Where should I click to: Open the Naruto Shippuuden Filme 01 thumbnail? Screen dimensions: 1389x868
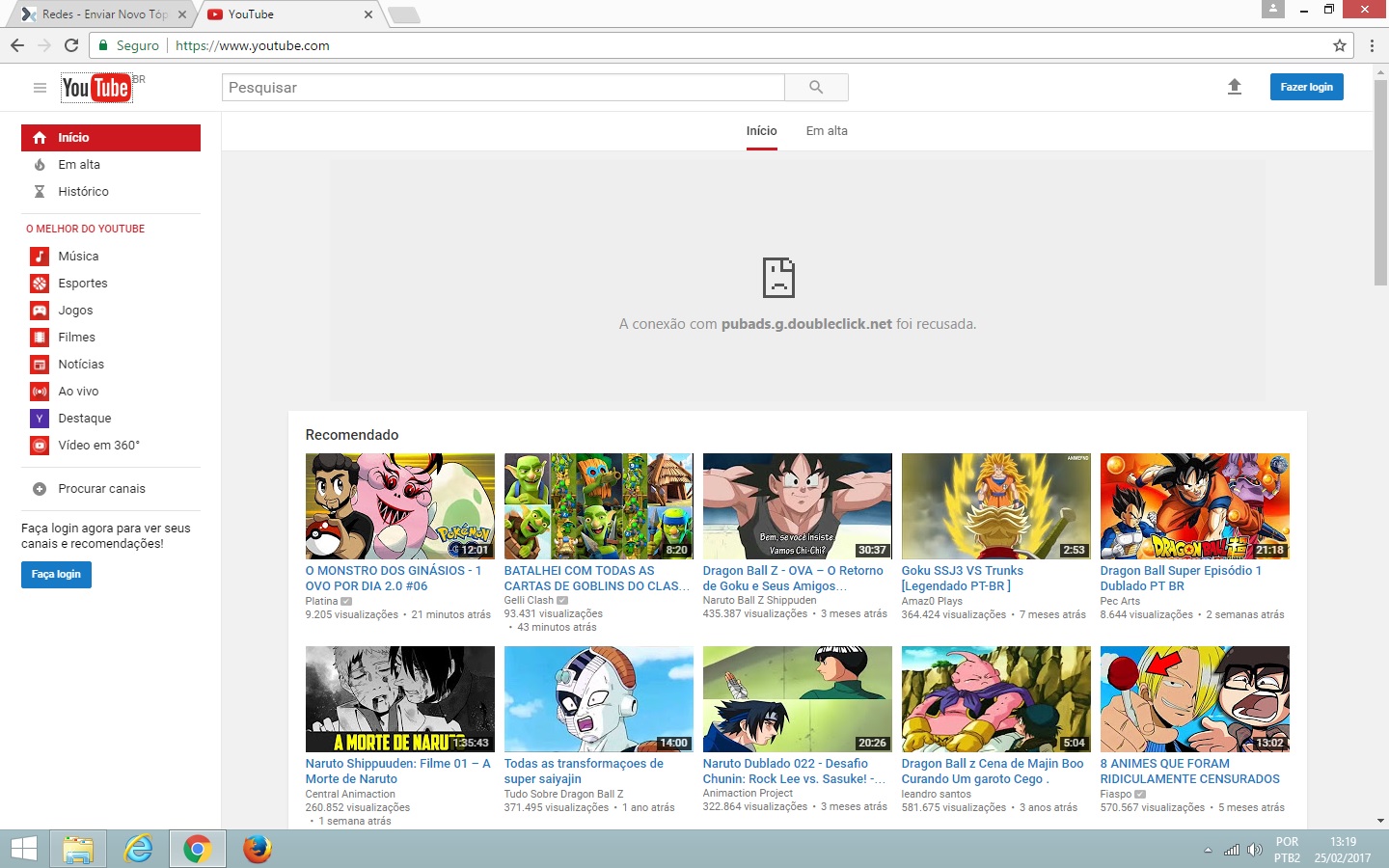pos(399,699)
